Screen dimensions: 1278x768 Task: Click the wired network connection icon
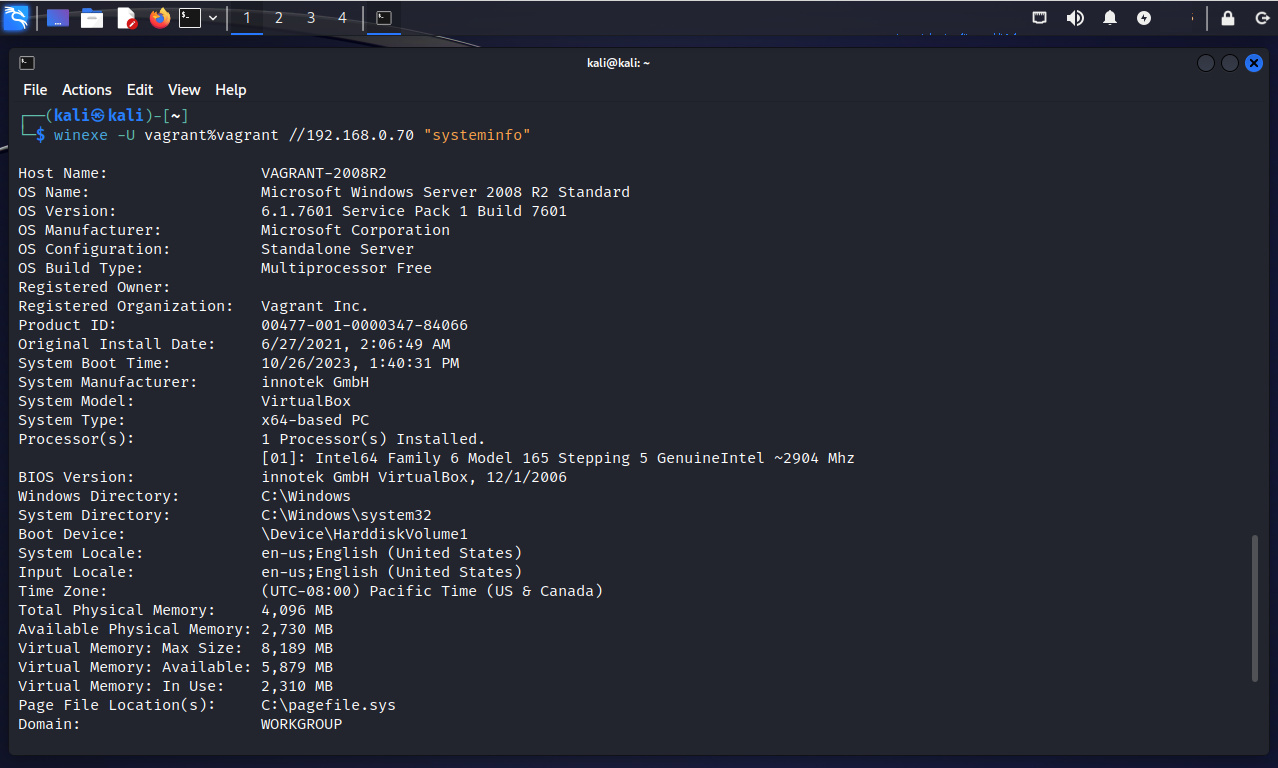[x=1040, y=18]
